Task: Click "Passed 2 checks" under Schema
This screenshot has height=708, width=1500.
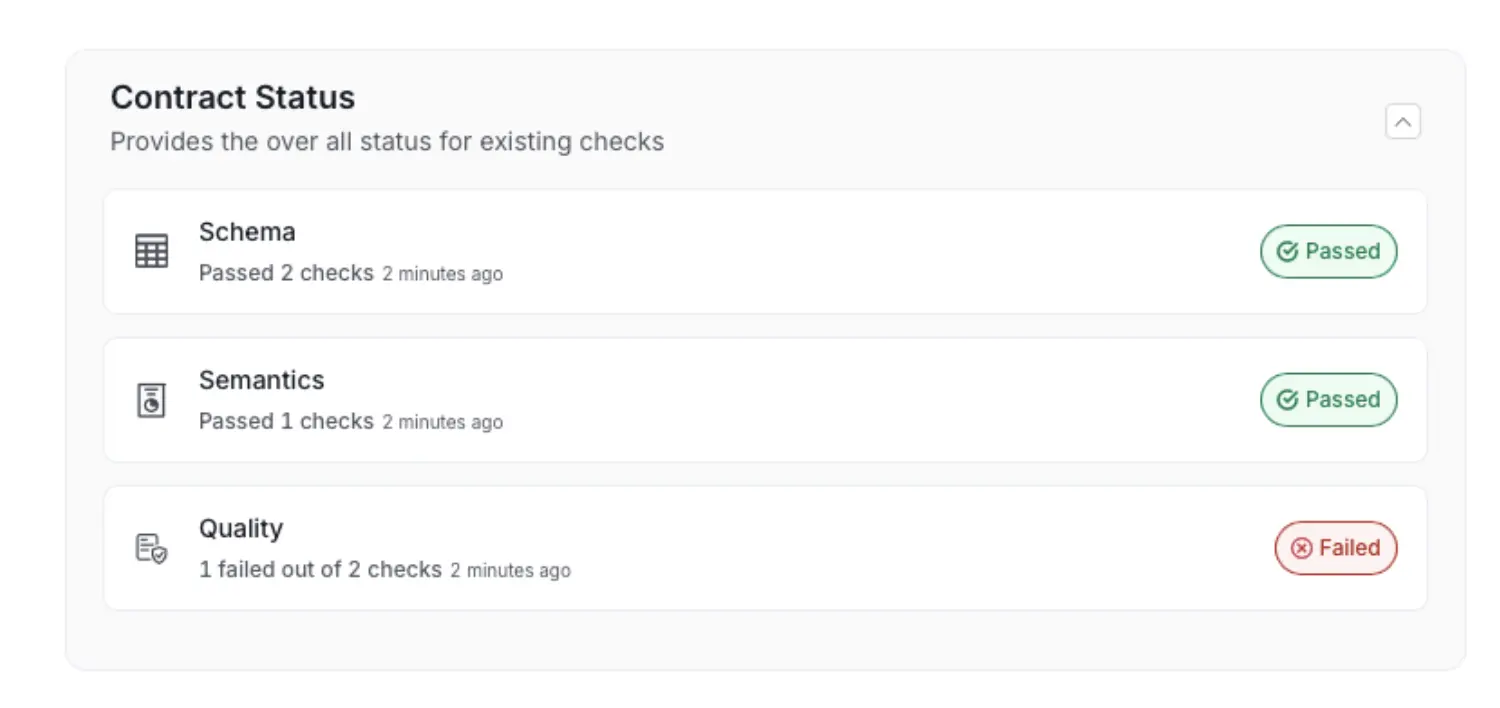Action: click(x=286, y=273)
